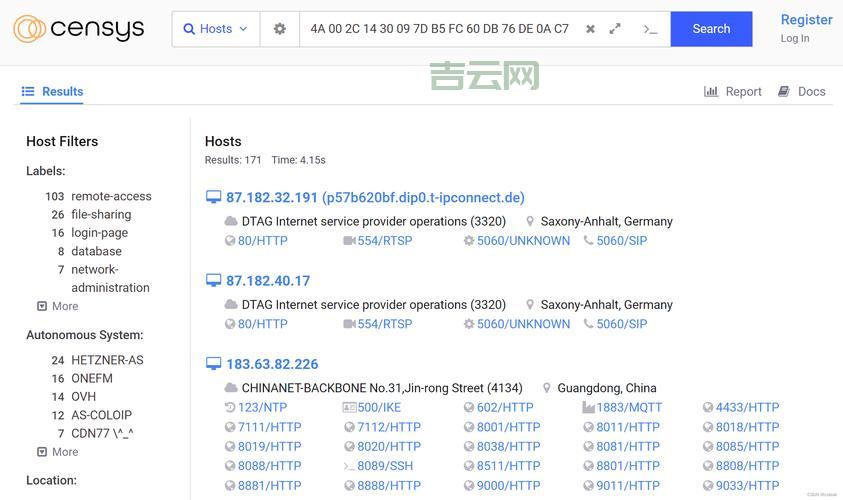843x500 pixels.
Task: Open 5060/UNKNOWN service of 87.182.32.191
Action: (523, 241)
